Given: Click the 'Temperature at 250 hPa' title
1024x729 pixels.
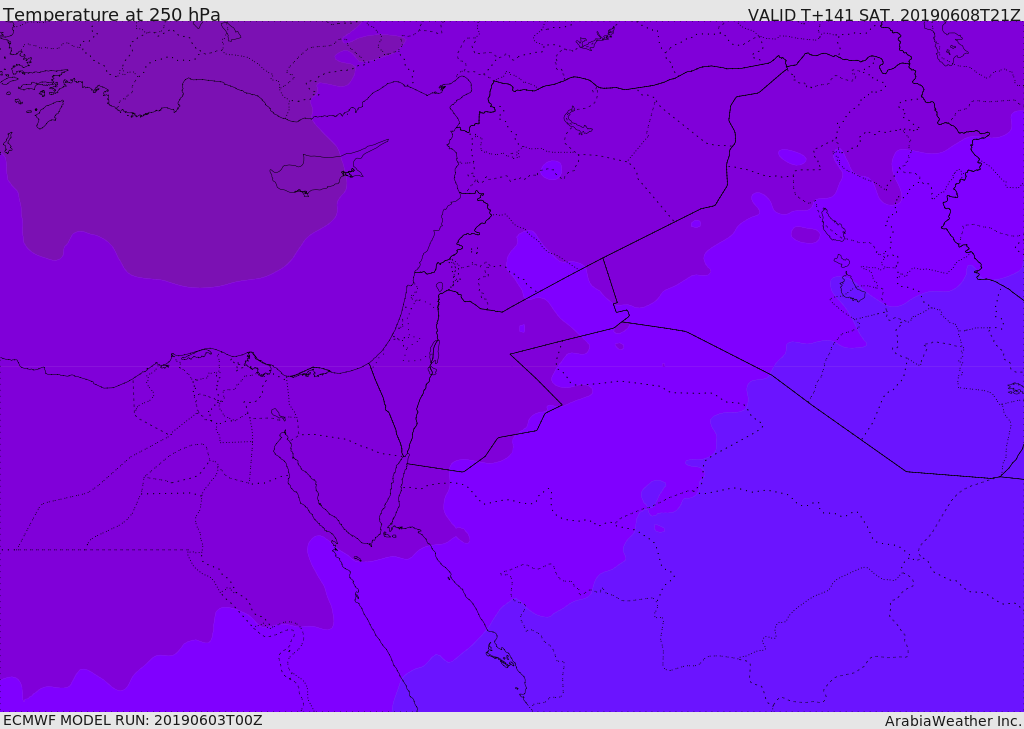Looking at the screenshot, I should tap(112, 14).
